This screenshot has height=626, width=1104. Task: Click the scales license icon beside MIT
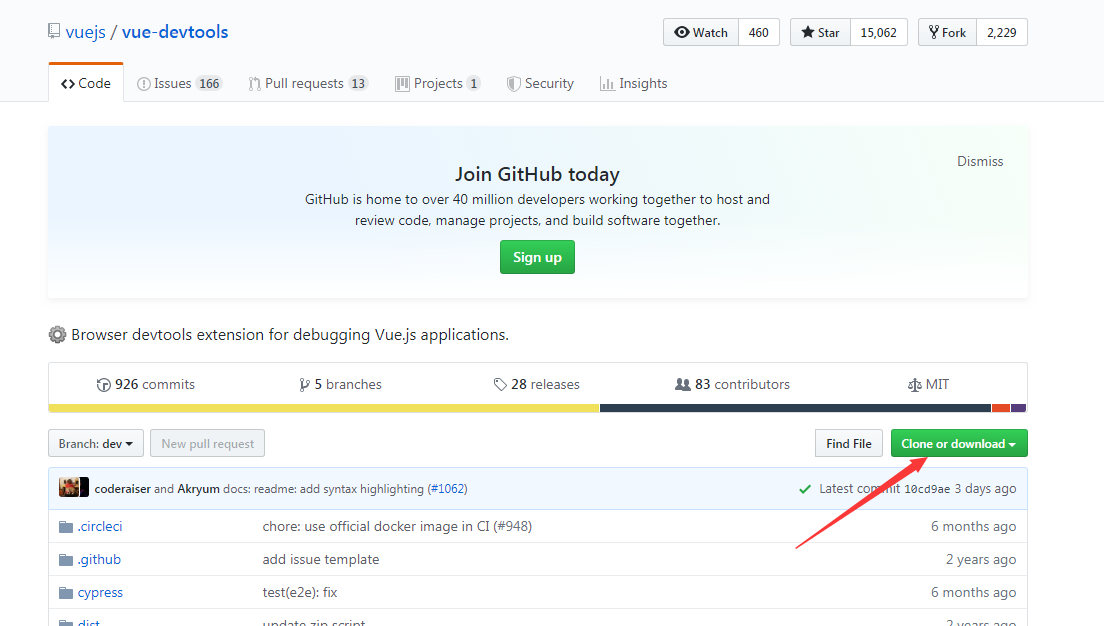(x=915, y=384)
